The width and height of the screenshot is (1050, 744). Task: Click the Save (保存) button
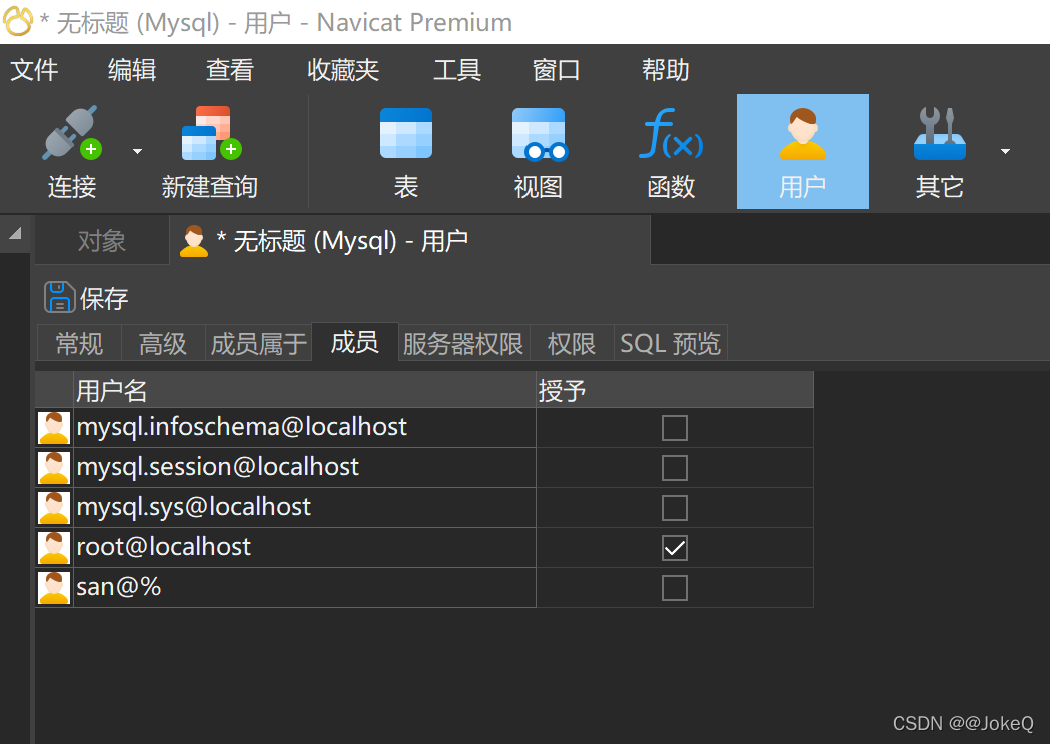tap(86, 298)
